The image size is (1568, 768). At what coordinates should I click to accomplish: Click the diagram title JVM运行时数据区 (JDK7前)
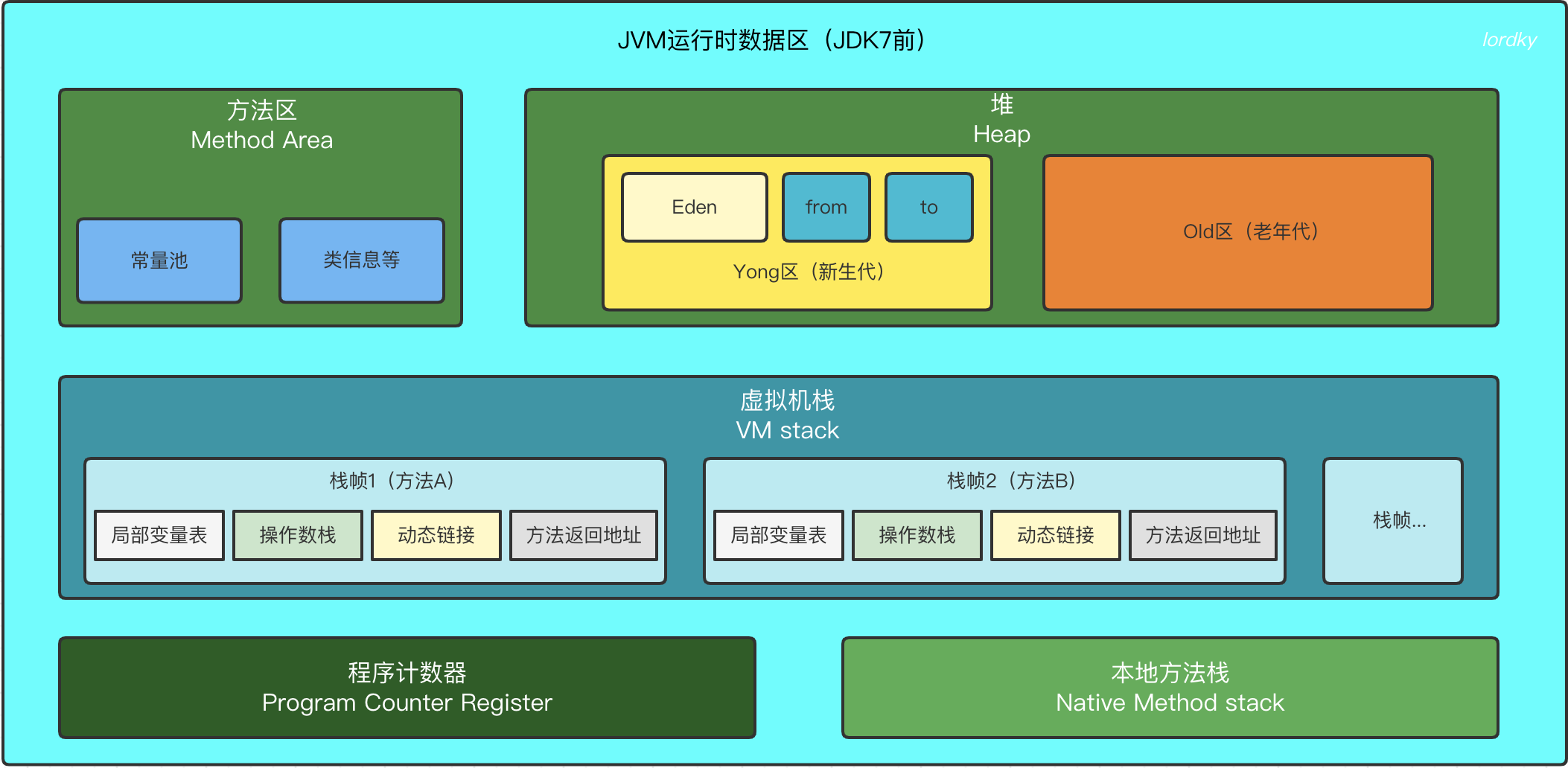pyautogui.click(x=773, y=40)
